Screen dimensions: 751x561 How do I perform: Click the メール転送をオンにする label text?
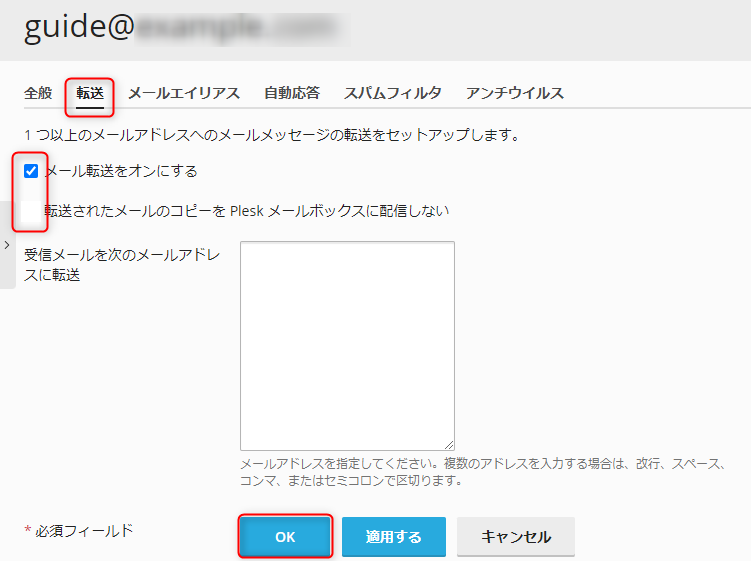tap(121, 171)
